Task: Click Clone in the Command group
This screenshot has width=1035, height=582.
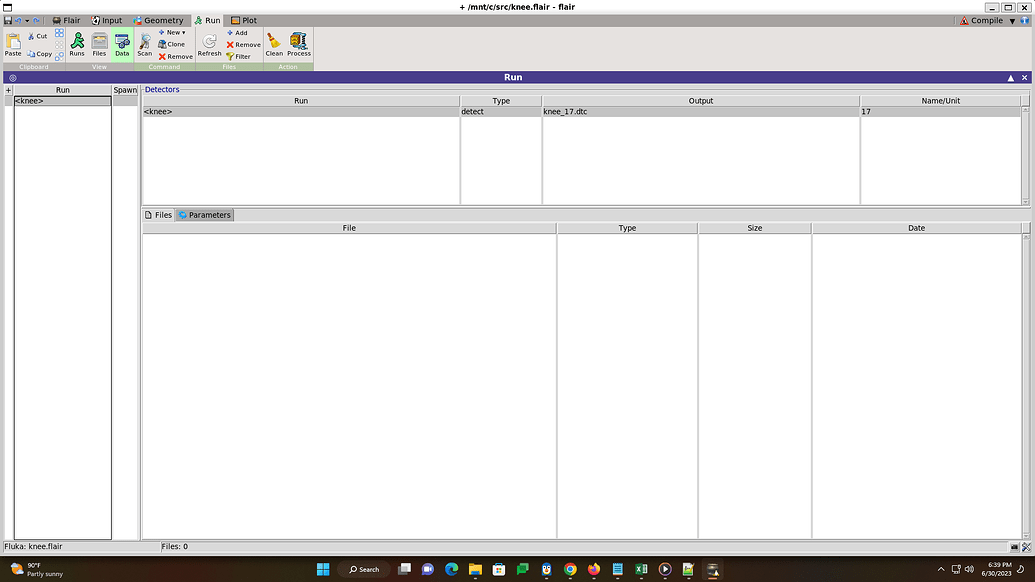Action: (171, 44)
